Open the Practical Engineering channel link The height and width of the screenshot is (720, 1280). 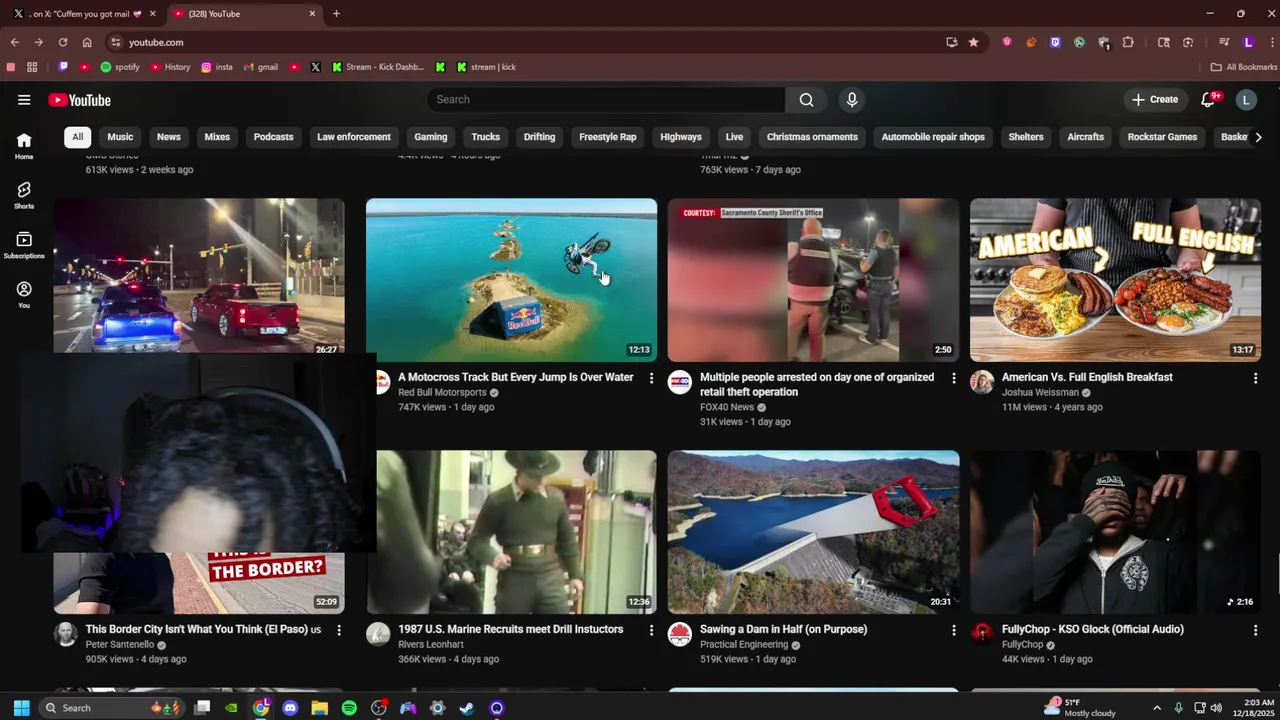pyautogui.click(x=744, y=645)
